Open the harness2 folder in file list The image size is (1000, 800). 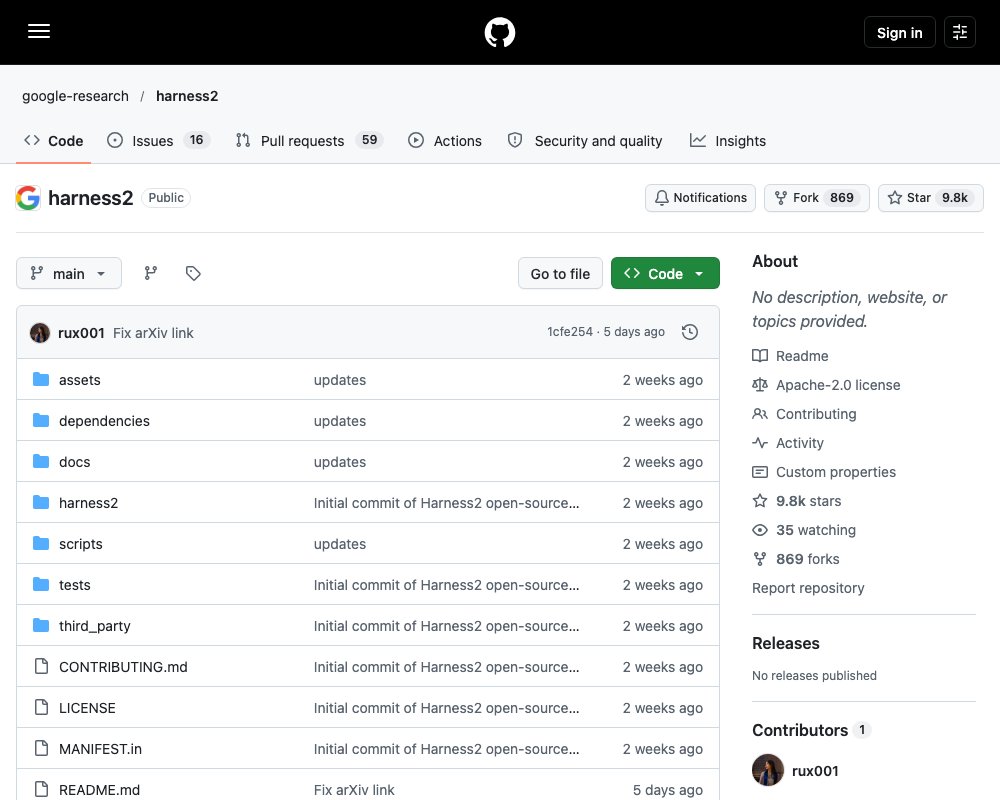pyautogui.click(x=89, y=503)
